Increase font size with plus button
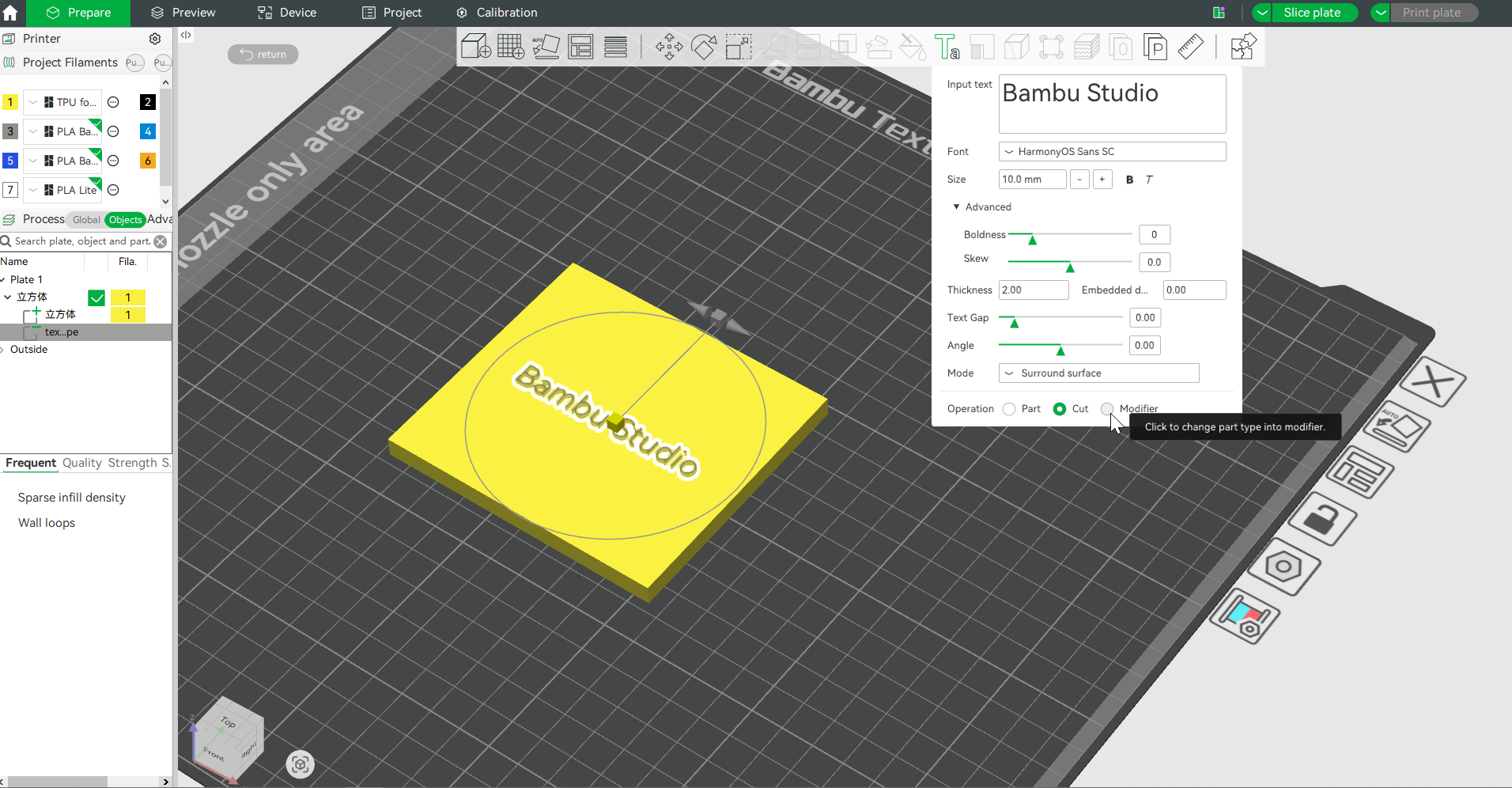Screen dimensions: 1512x788 [1102, 180]
